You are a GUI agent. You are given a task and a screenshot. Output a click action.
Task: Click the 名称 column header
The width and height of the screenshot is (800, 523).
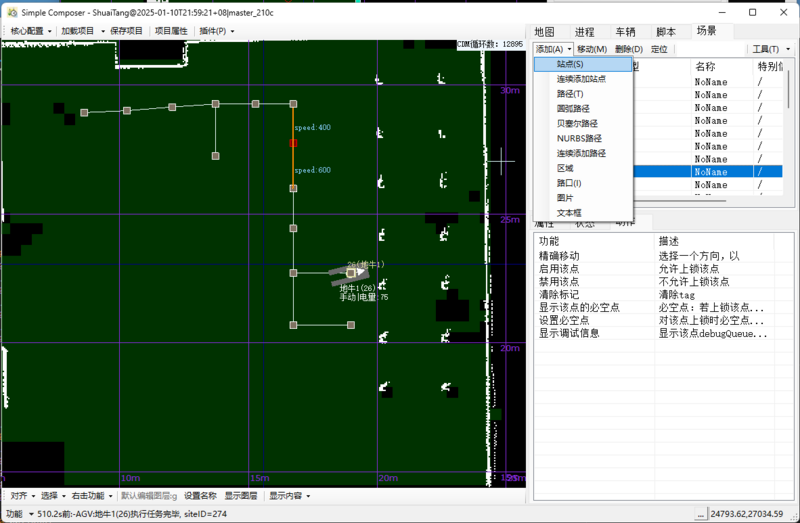click(721, 66)
